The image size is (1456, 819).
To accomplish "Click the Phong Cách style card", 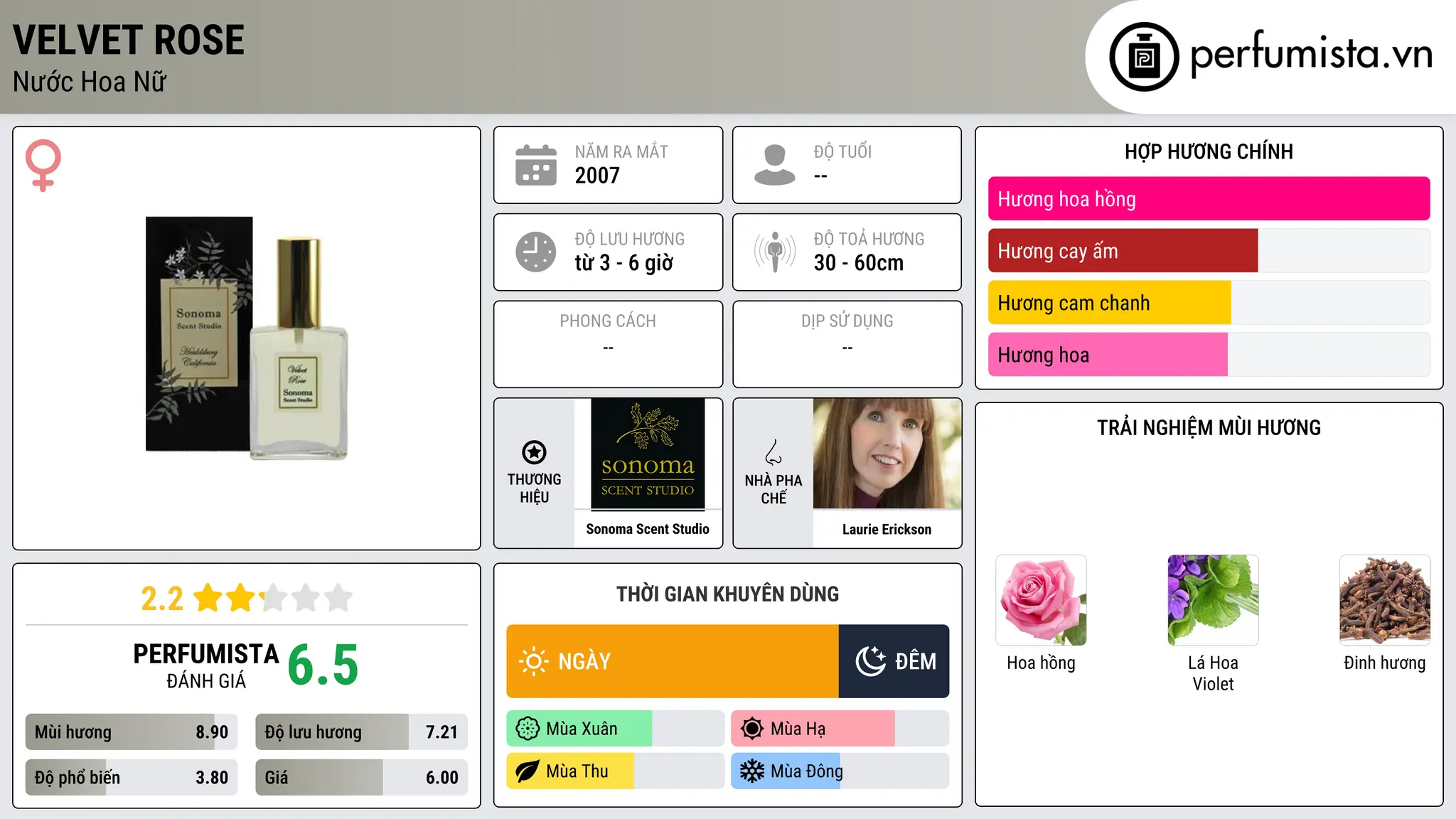I will point(609,344).
